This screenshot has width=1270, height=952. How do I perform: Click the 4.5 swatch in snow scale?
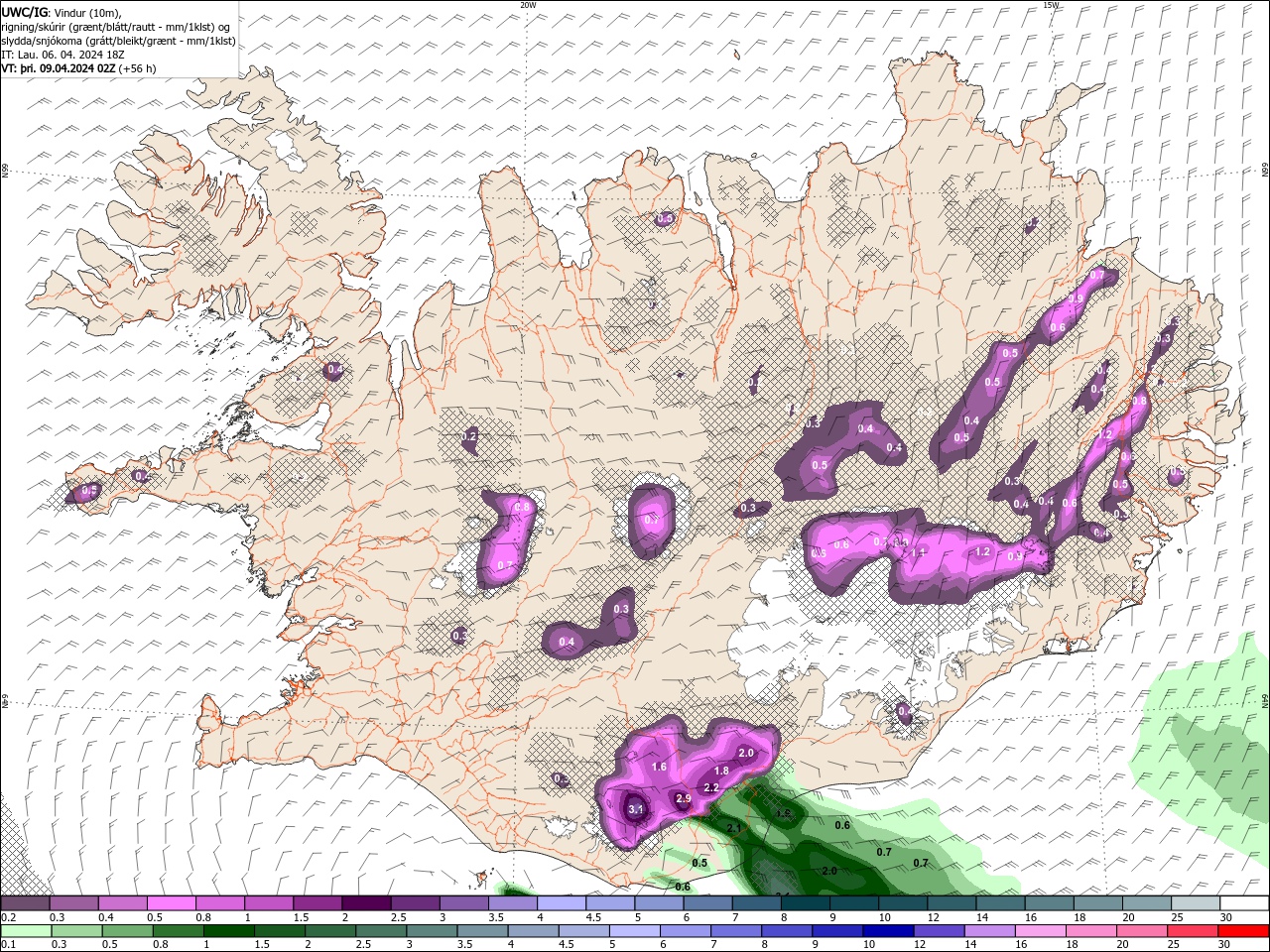609,903
